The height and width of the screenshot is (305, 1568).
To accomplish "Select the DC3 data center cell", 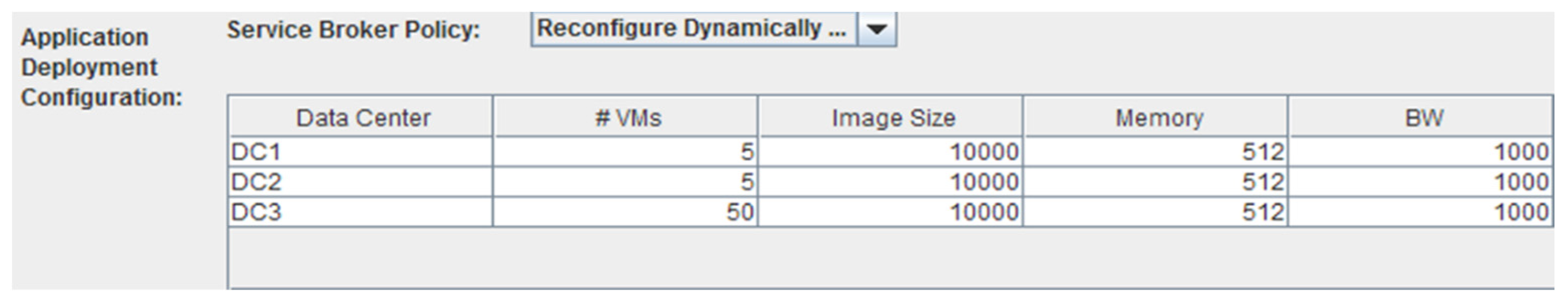I will (361, 212).
